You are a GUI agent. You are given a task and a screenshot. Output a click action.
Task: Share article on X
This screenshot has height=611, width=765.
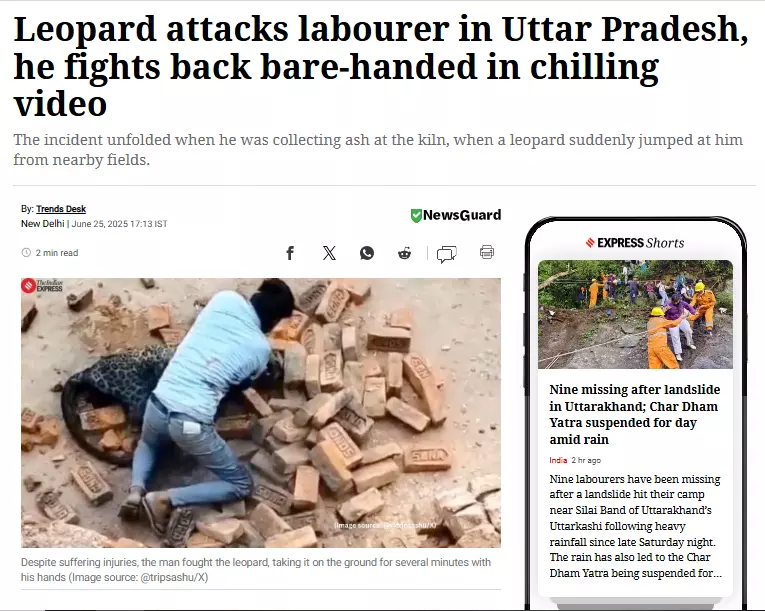329,253
